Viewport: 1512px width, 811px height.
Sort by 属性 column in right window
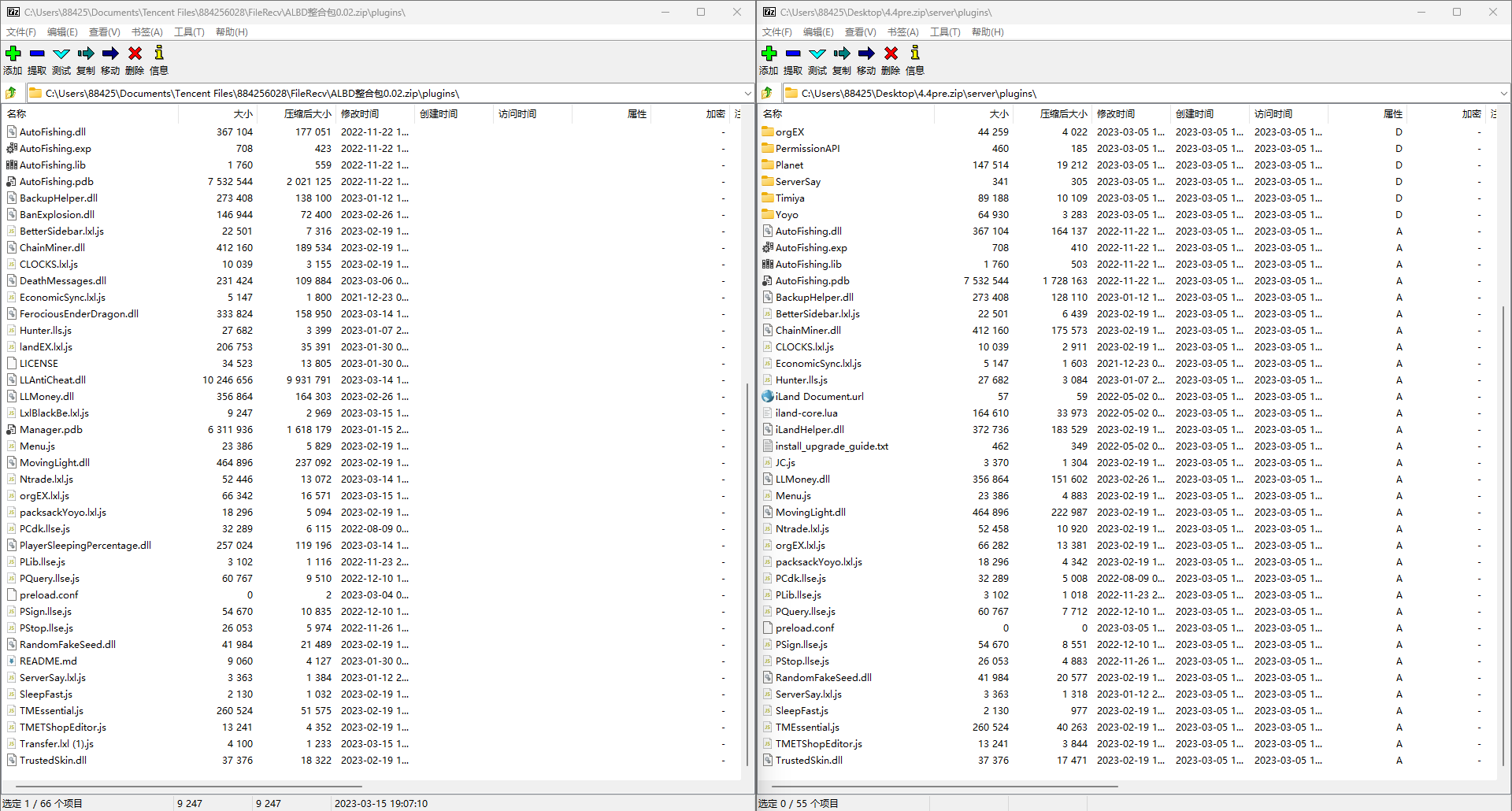click(1367, 114)
